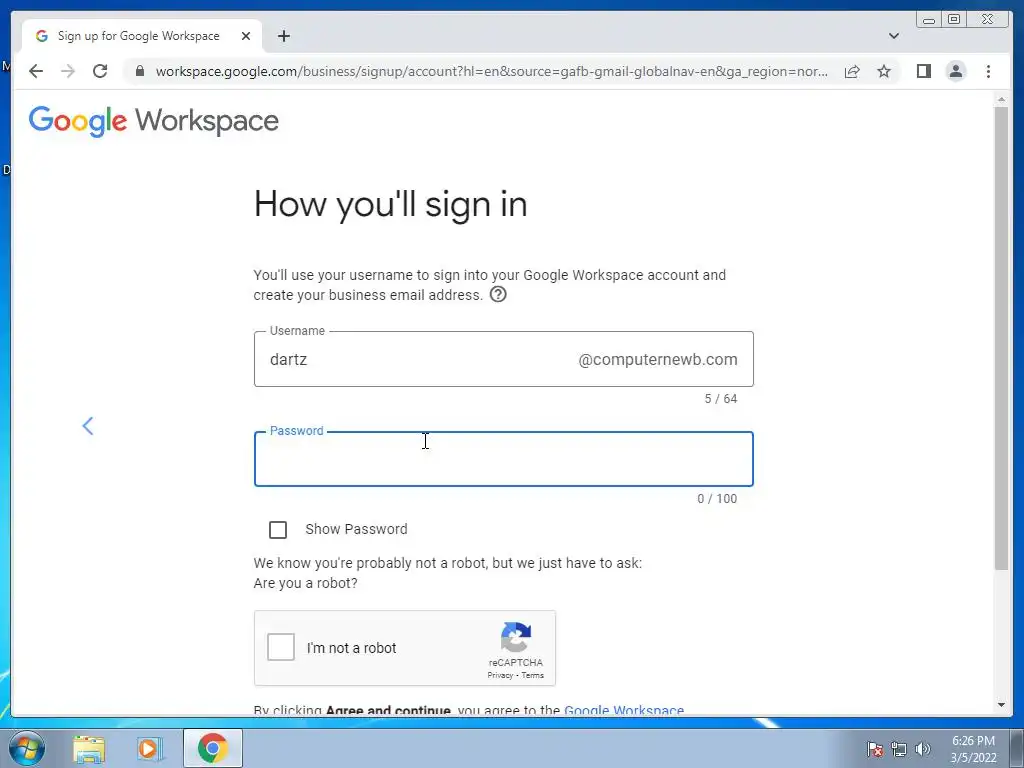Viewport: 1024px width, 768px height.
Task: Click the How you'll sign in heading
Action: 391,204
